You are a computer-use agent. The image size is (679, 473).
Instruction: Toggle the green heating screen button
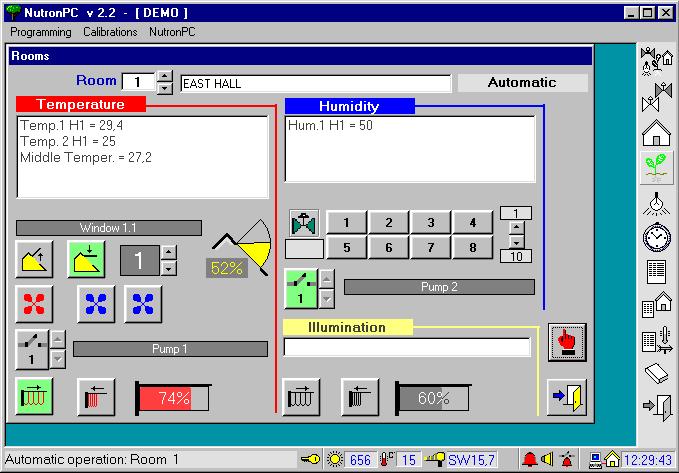(36, 397)
